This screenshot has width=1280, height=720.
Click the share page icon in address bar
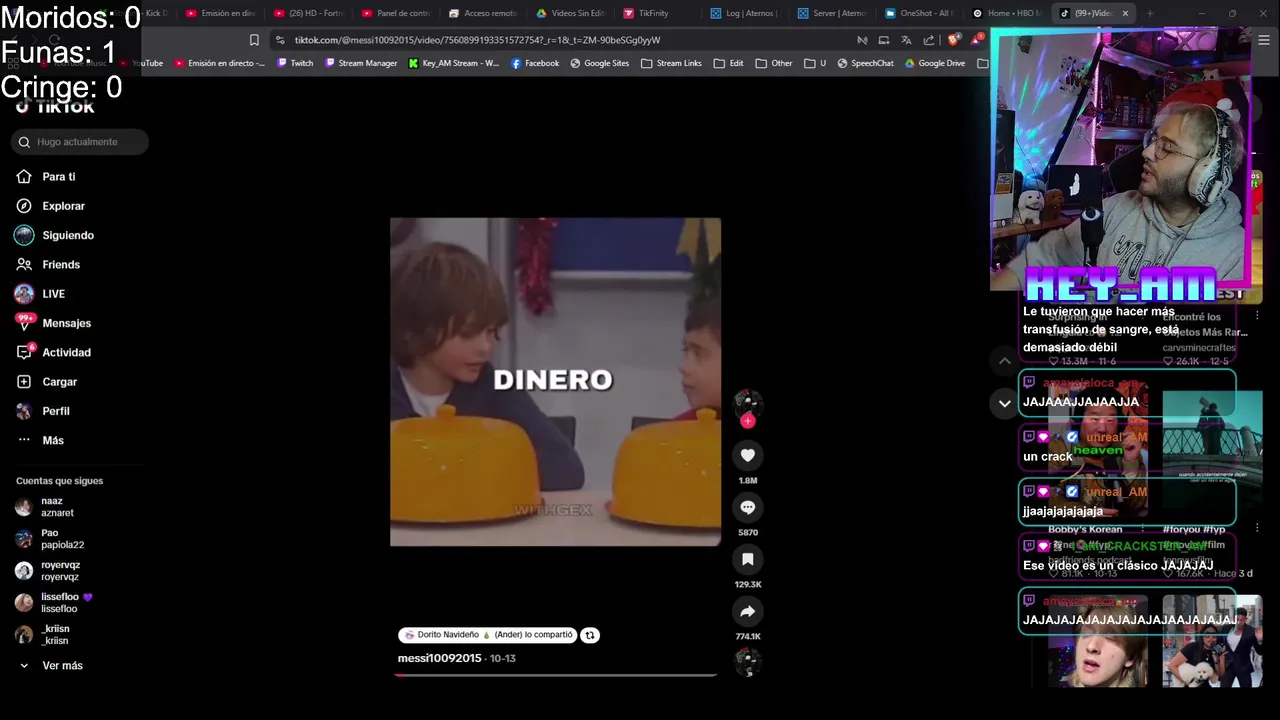click(x=929, y=40)
